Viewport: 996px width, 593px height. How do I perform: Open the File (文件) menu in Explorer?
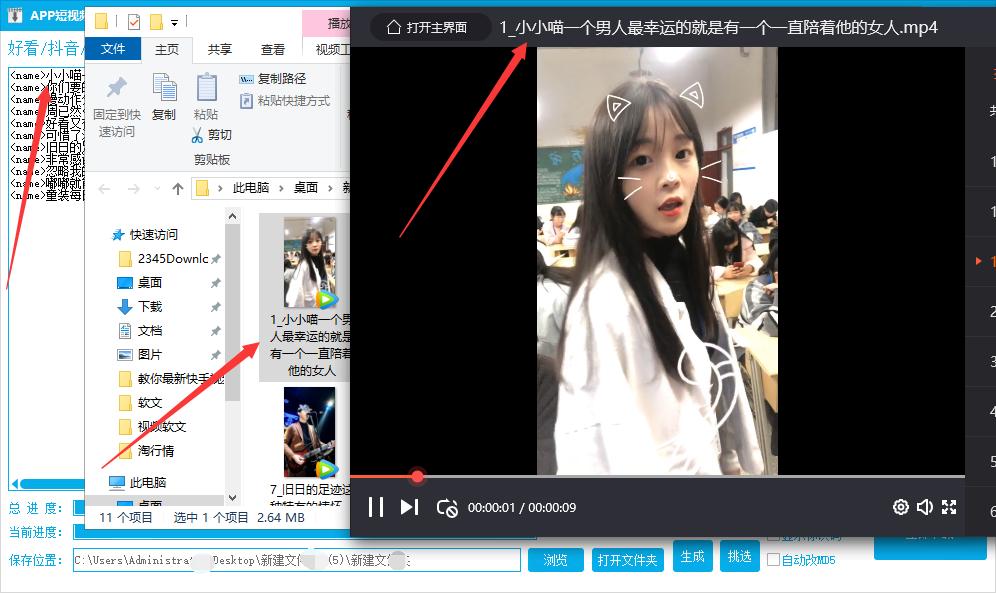pyautogui.click(x=112, y=49)
